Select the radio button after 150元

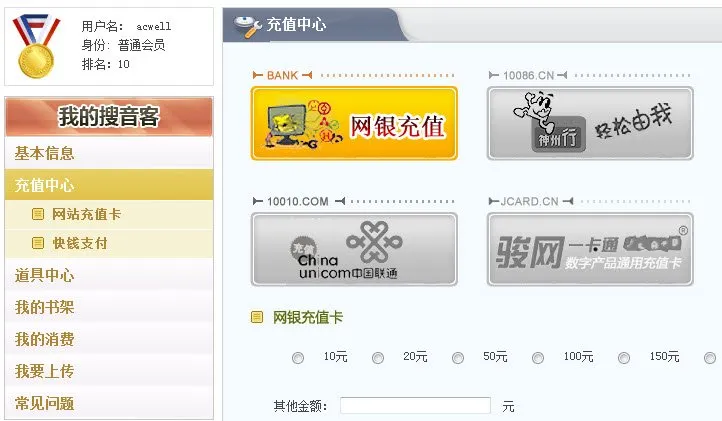(x=710, y=358)
